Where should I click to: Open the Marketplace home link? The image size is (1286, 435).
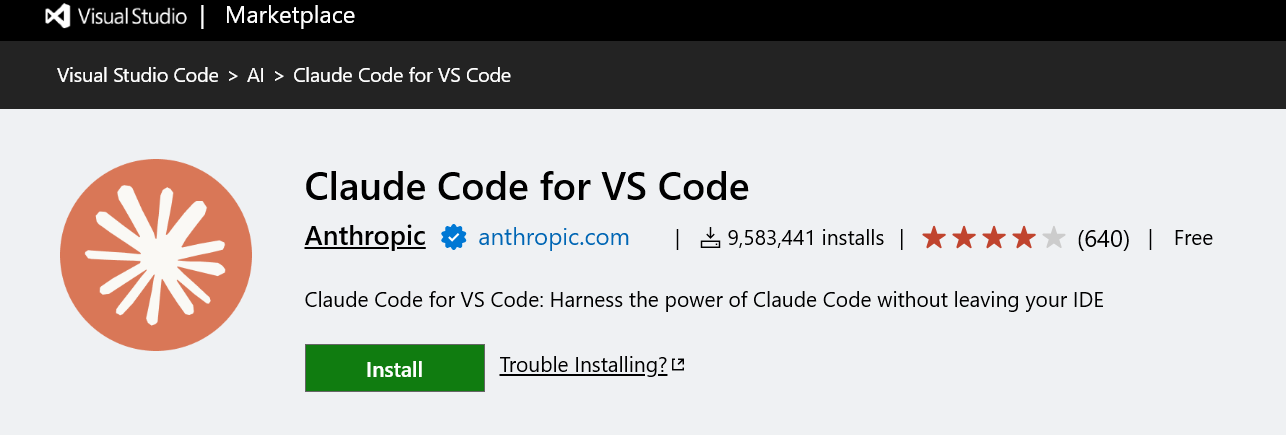coord(290,16)
